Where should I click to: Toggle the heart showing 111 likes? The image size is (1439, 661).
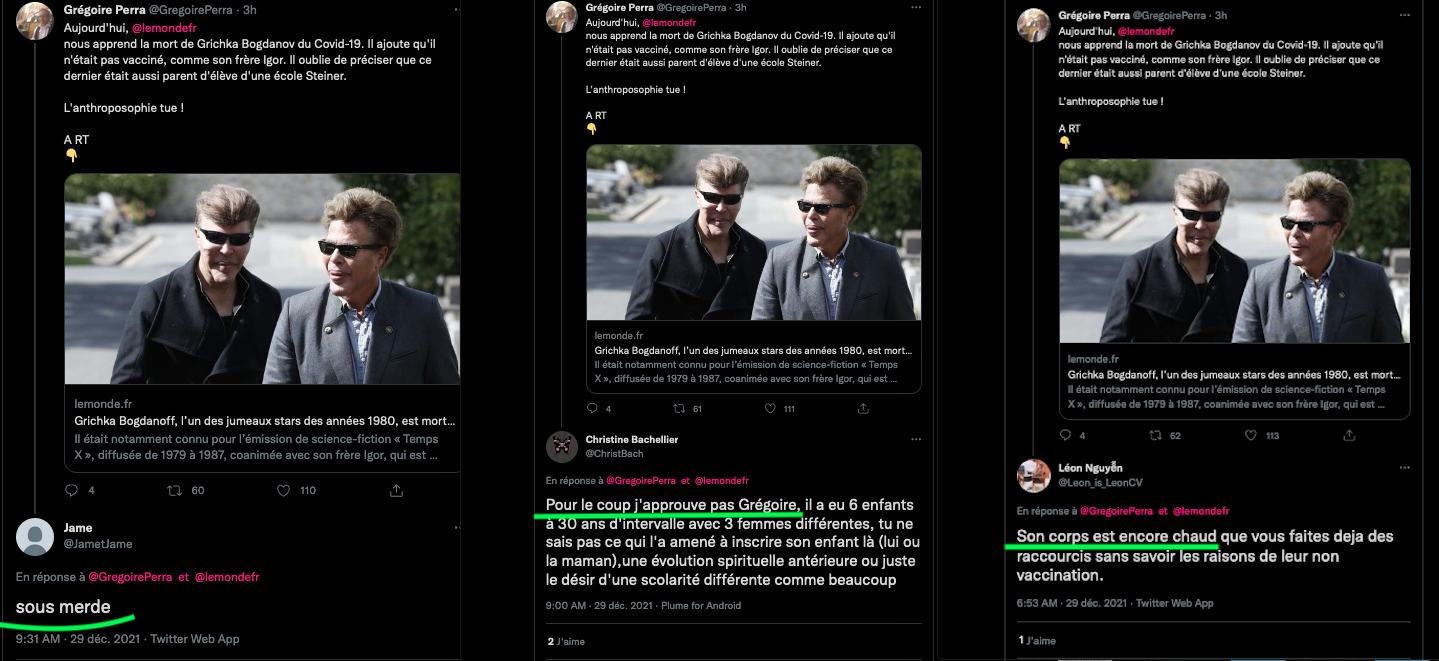(x=770, y=408)
